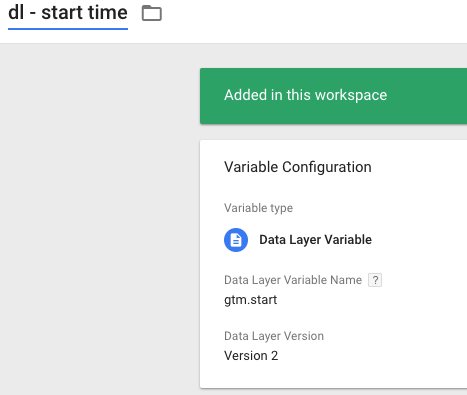Click the empty gray area left of the cards

[x=100, y=217]
